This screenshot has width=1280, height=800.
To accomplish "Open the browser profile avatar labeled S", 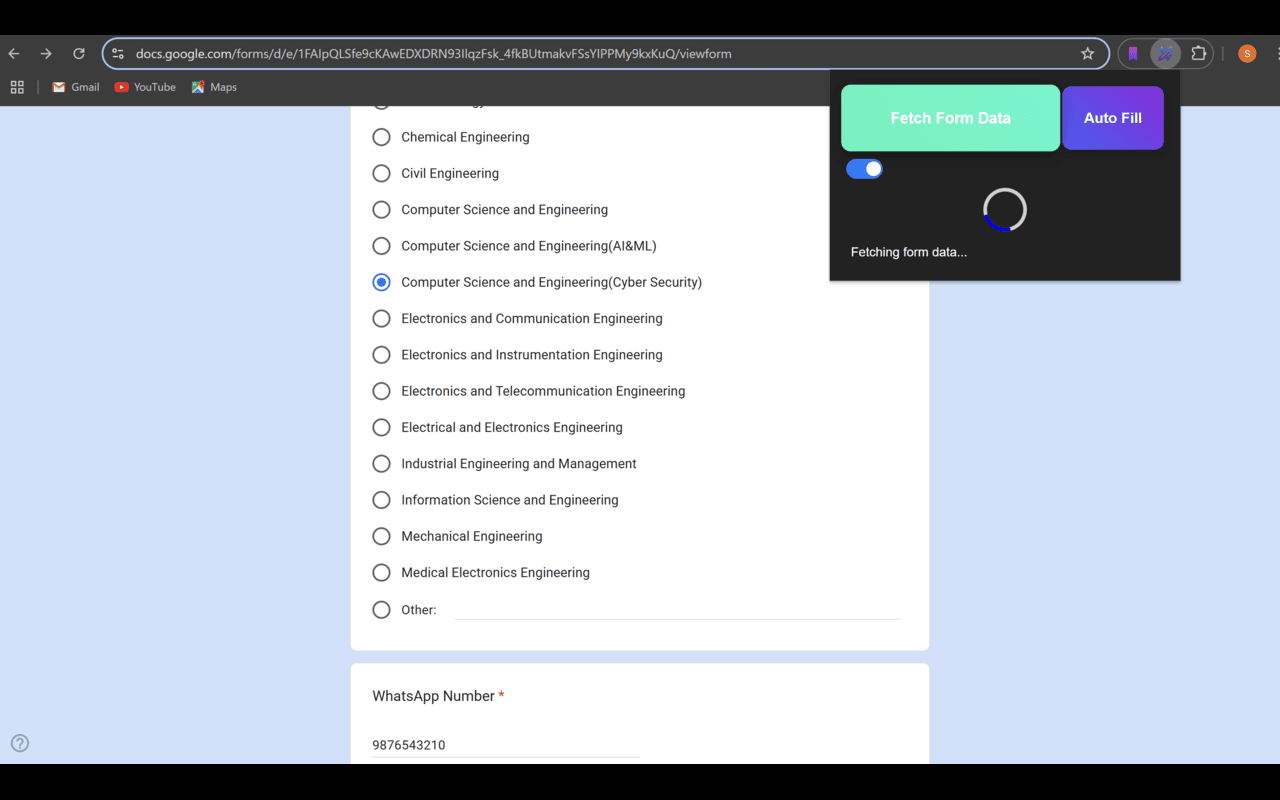I will click(x=1246, y=53).
